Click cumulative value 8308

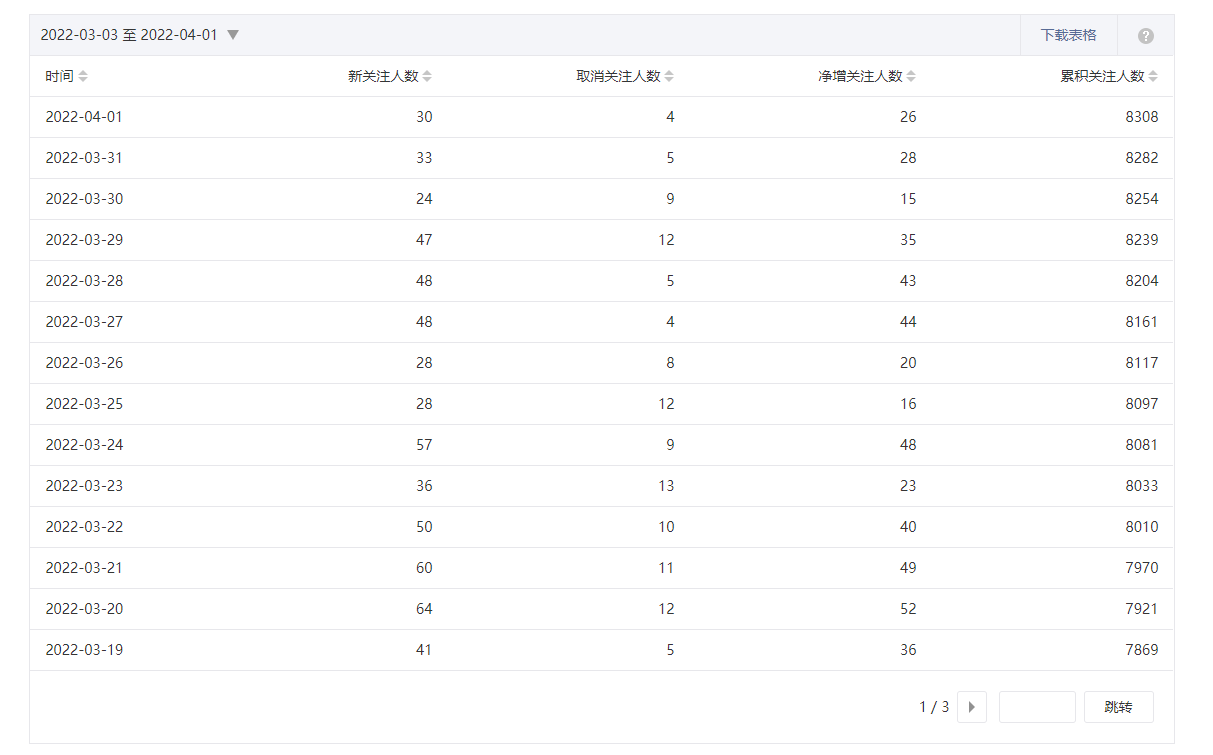1141,117
